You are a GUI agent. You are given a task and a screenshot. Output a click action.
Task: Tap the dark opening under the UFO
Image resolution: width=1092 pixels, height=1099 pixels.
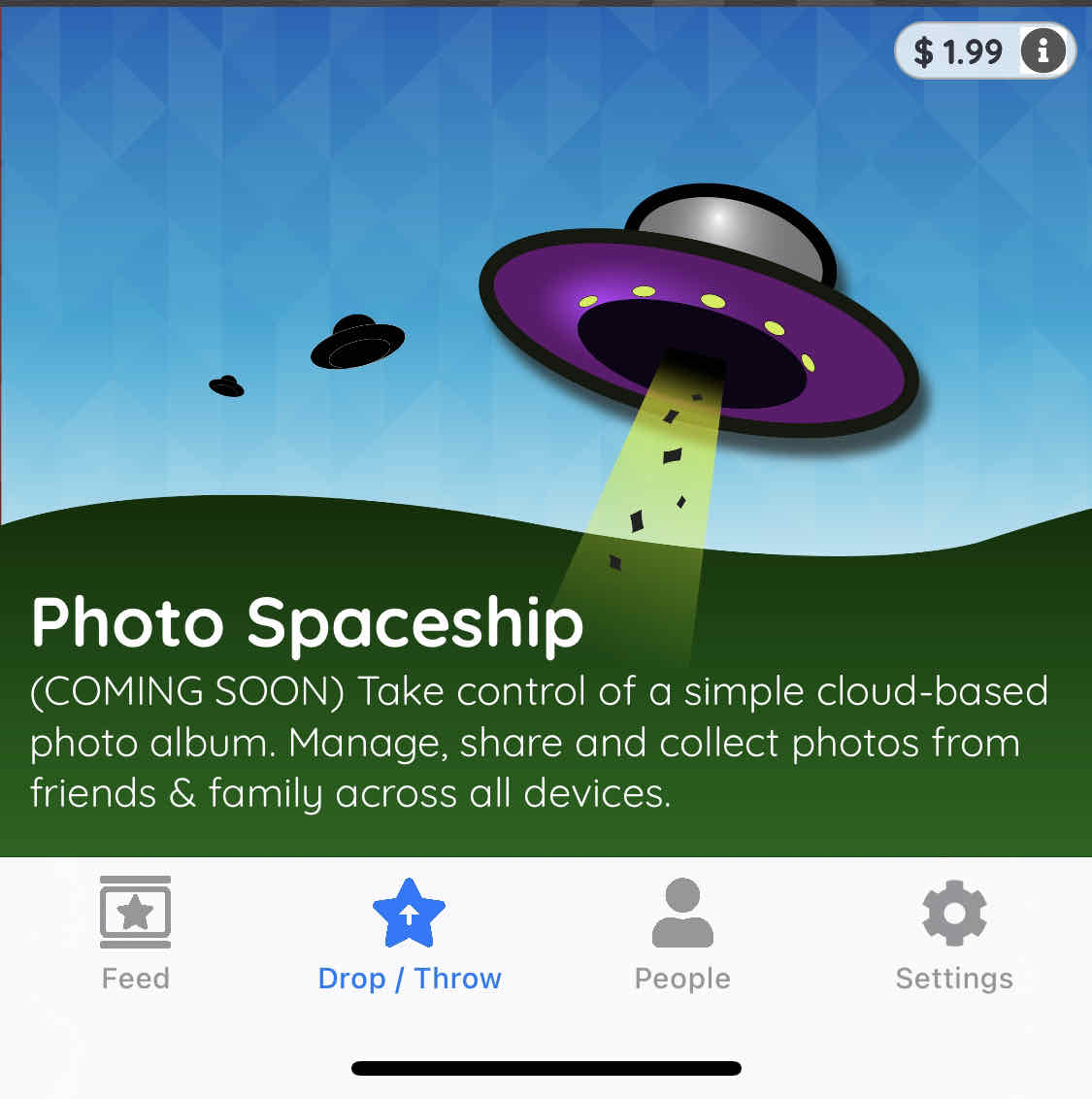(692, 352)
